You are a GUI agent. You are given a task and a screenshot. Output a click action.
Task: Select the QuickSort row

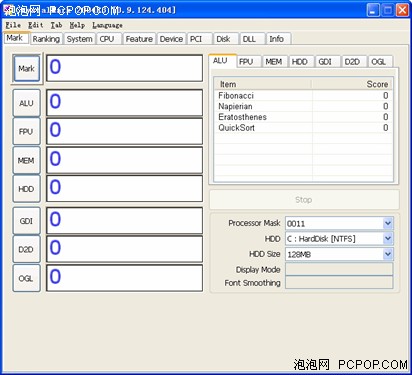(303, 128)
